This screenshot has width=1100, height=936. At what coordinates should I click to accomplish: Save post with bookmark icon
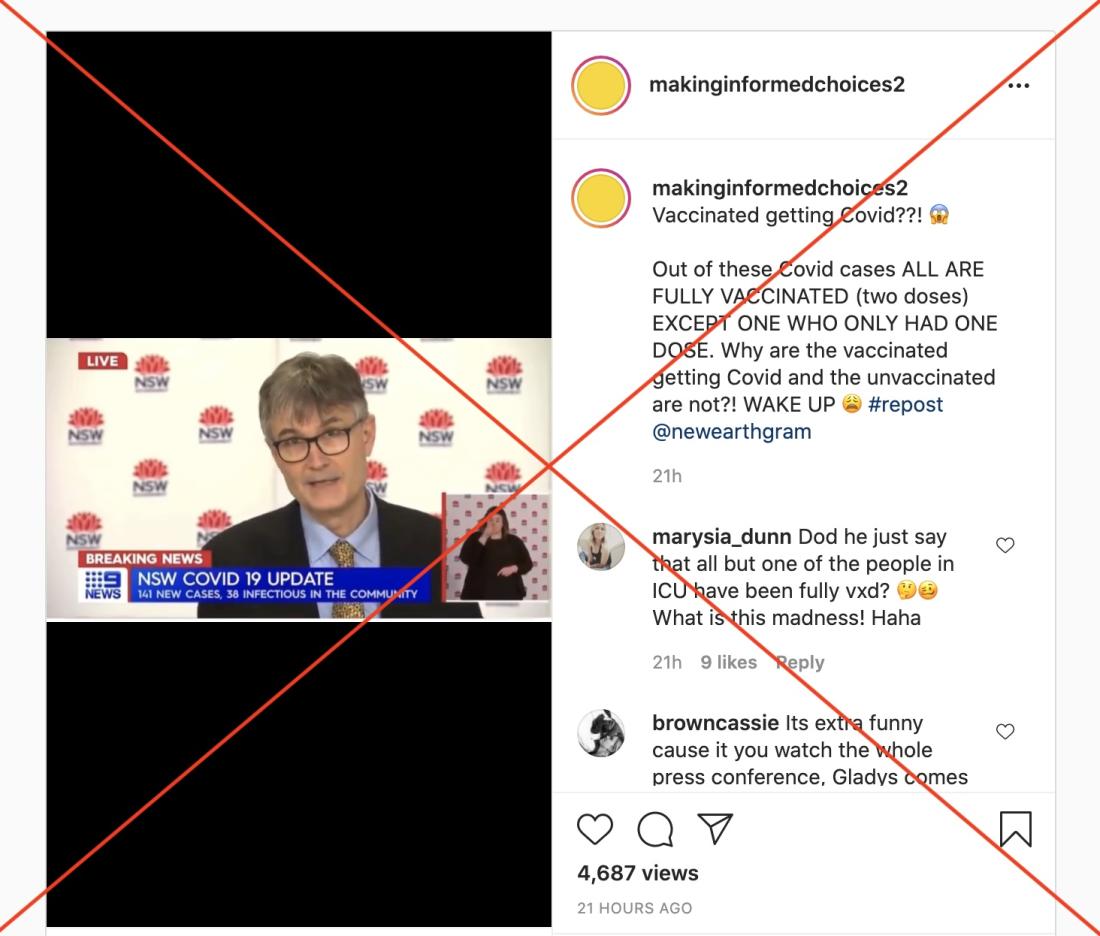(1015, 829)
